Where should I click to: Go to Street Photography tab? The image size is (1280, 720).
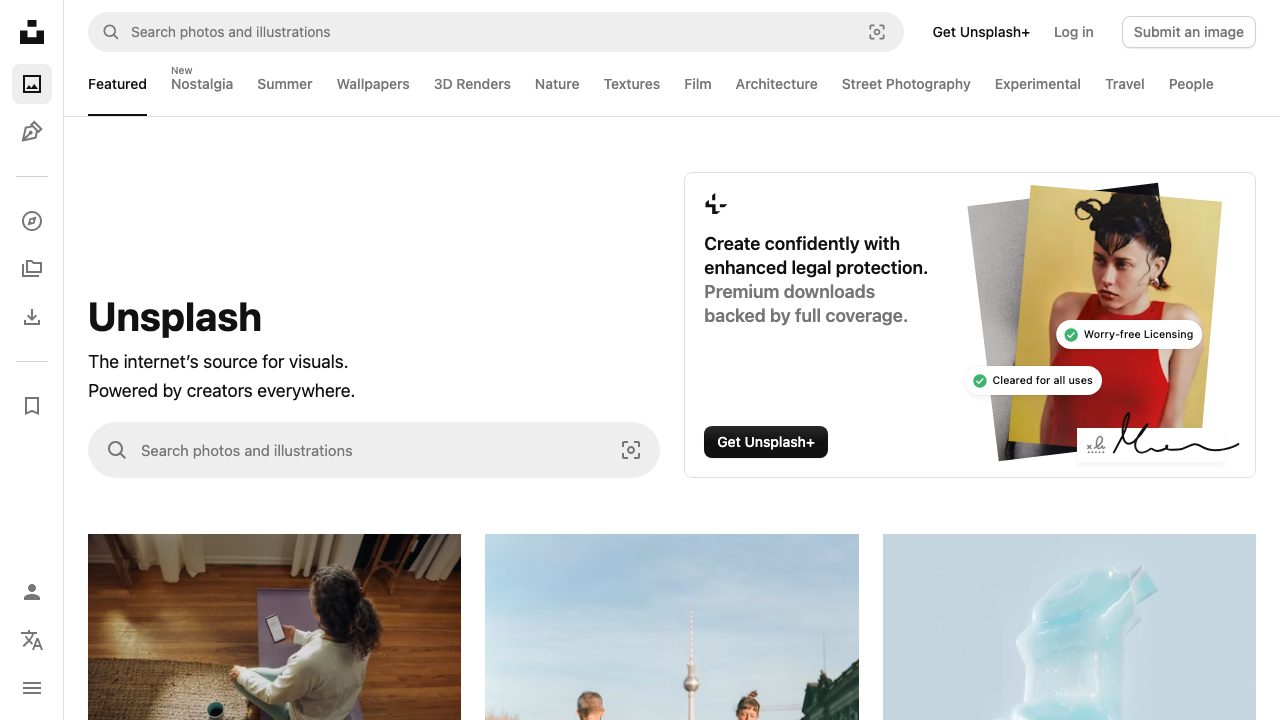[906, 84]
